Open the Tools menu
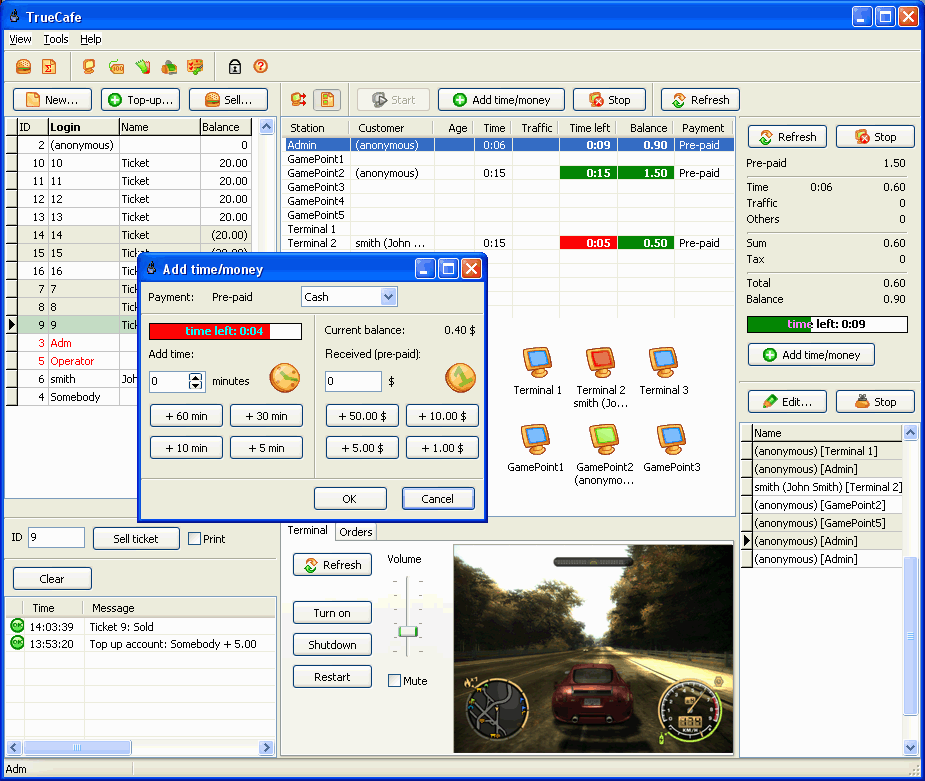This screenshot has width=925, height=781. [56, 39]
